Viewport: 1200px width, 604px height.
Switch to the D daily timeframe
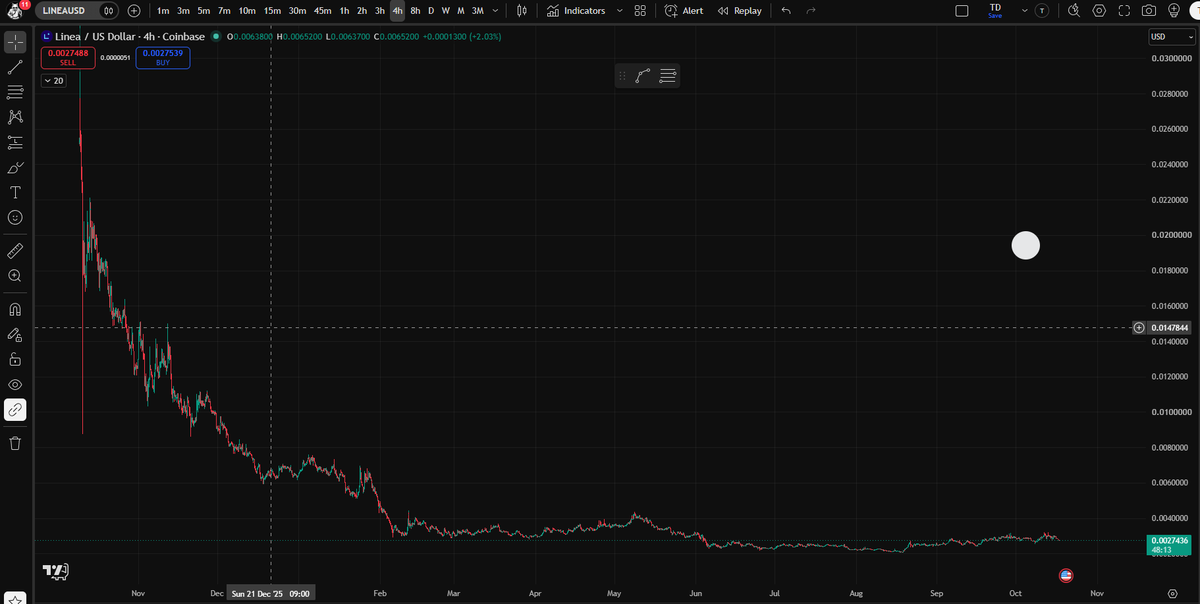(431, 10)
